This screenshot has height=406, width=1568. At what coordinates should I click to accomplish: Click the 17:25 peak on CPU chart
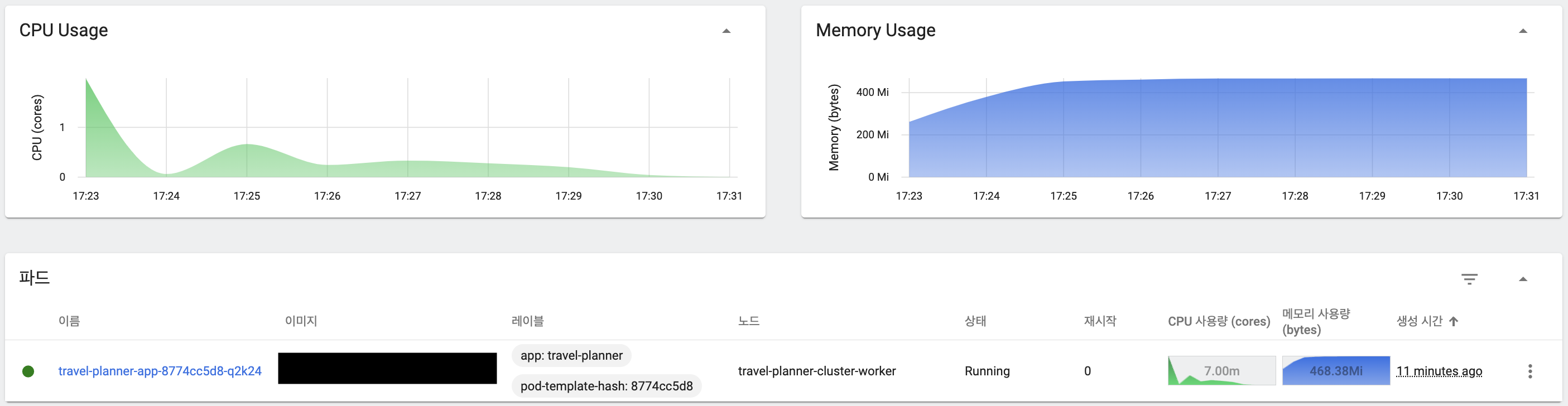pyautogui.click(x=247, y=144)
